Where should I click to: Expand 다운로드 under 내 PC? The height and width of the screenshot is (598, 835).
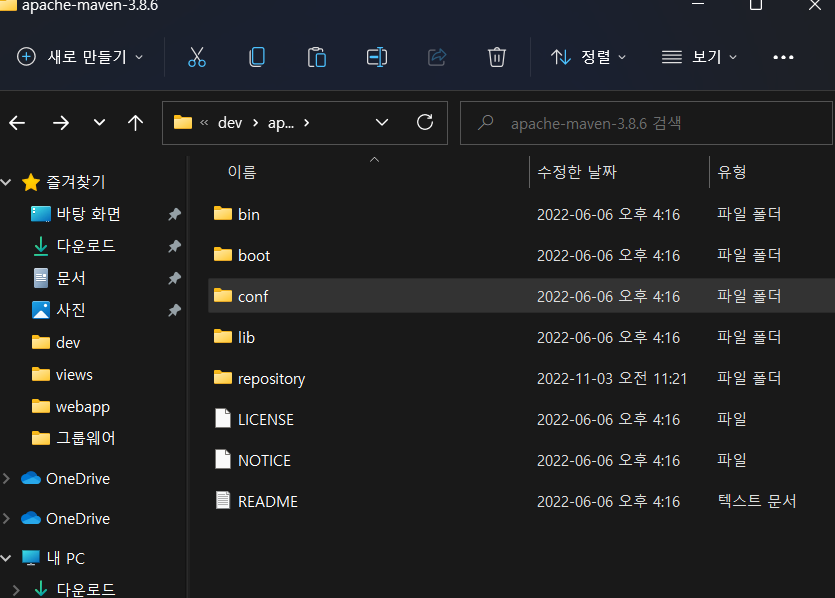point(16,590)
